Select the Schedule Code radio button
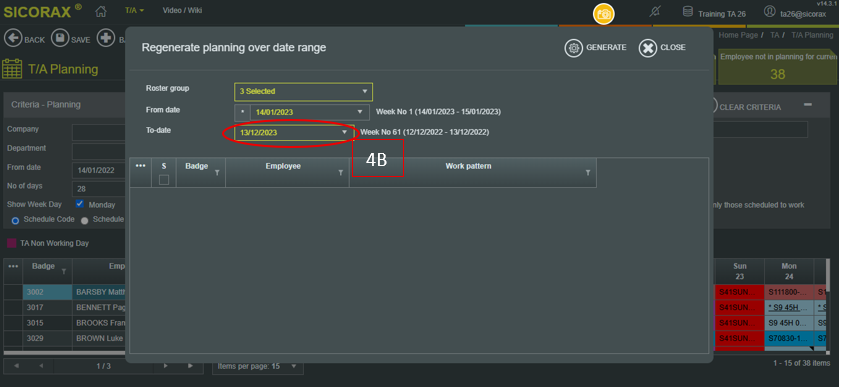This screenshot has width=841, height=387. click(x=15, y=220)
